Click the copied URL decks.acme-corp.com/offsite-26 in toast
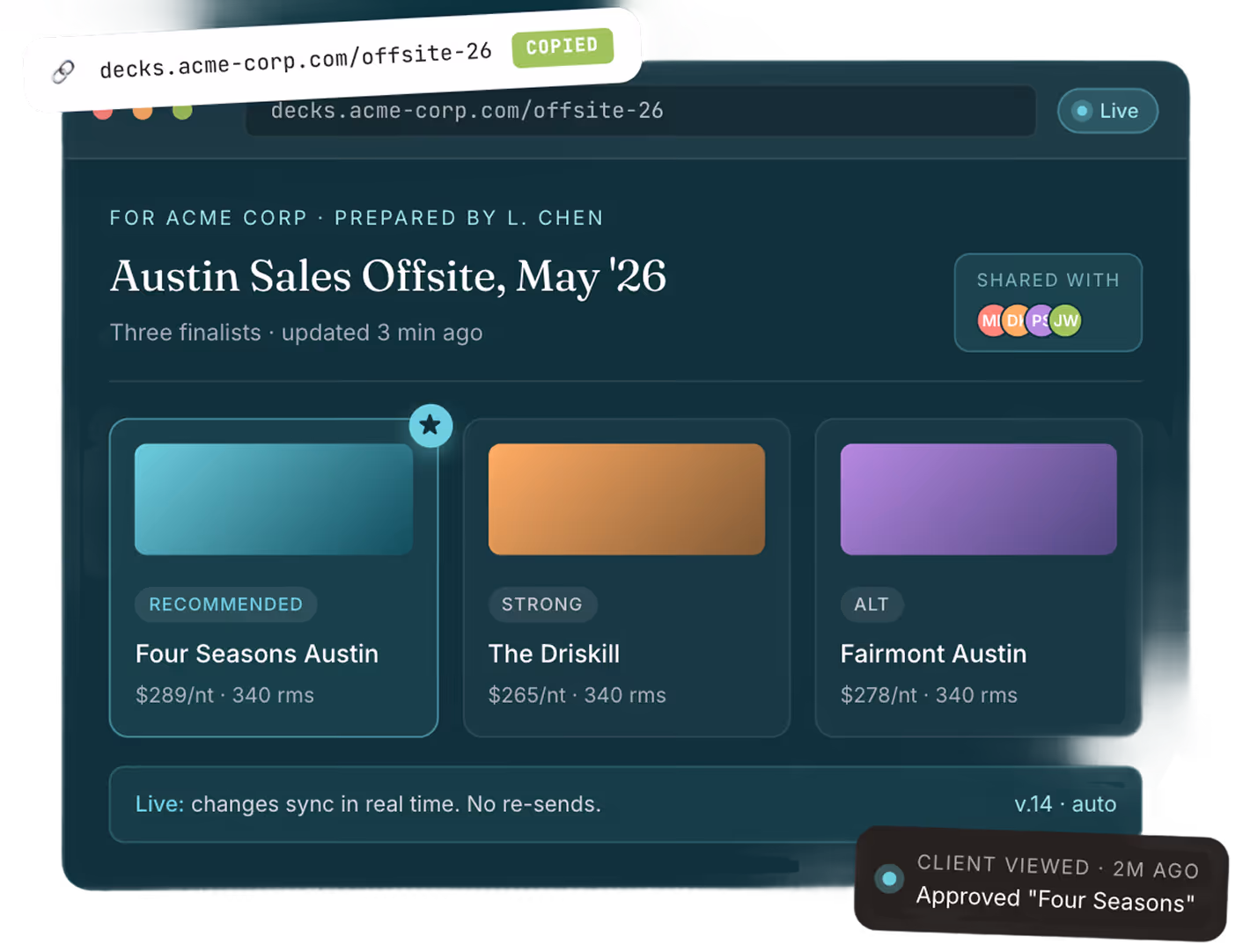The width and height of the screenshot is (1243, 952). (296, 62)
